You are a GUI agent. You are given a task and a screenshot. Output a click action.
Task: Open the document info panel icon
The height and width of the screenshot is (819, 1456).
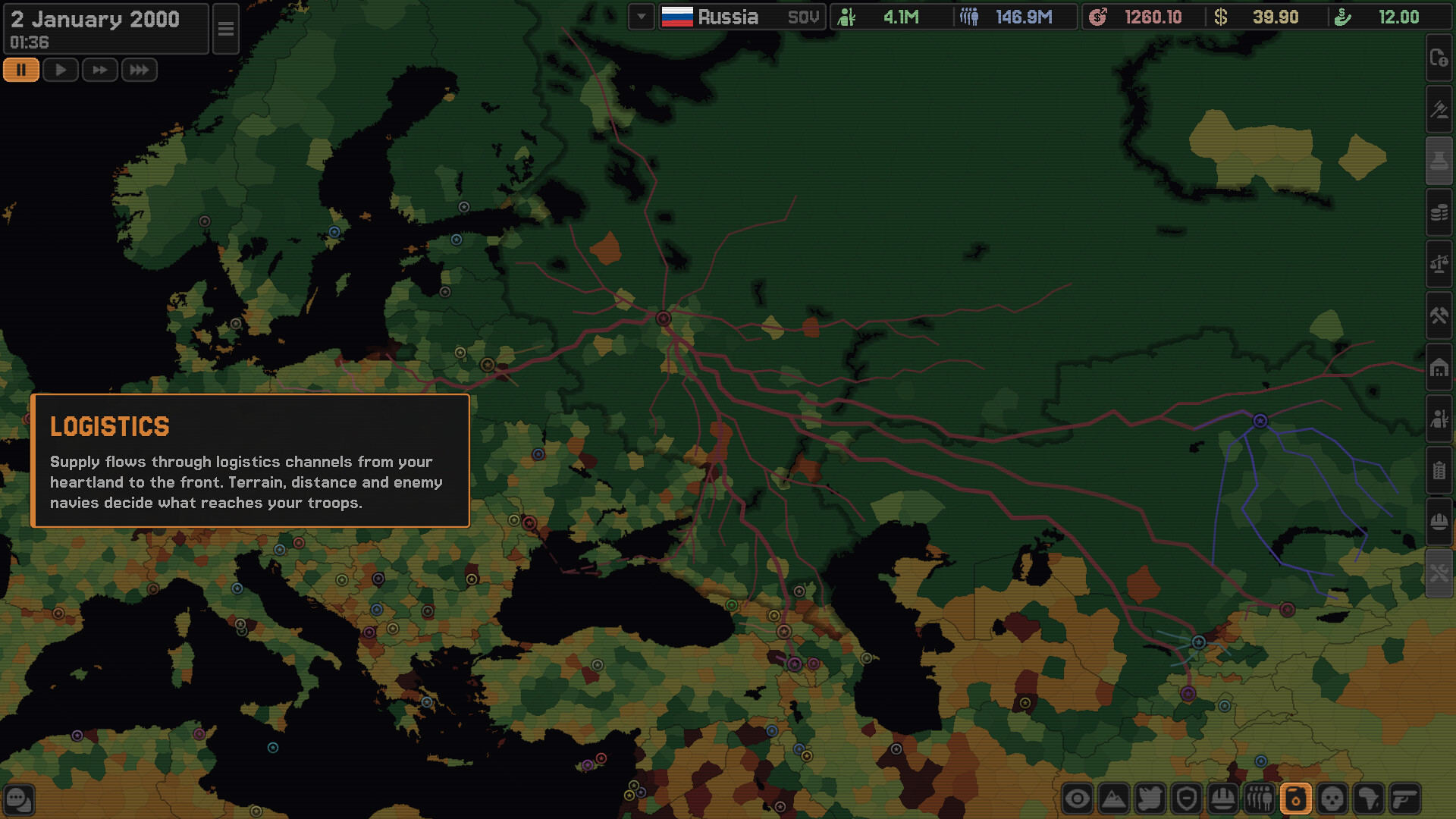(x=1439, y=58)
